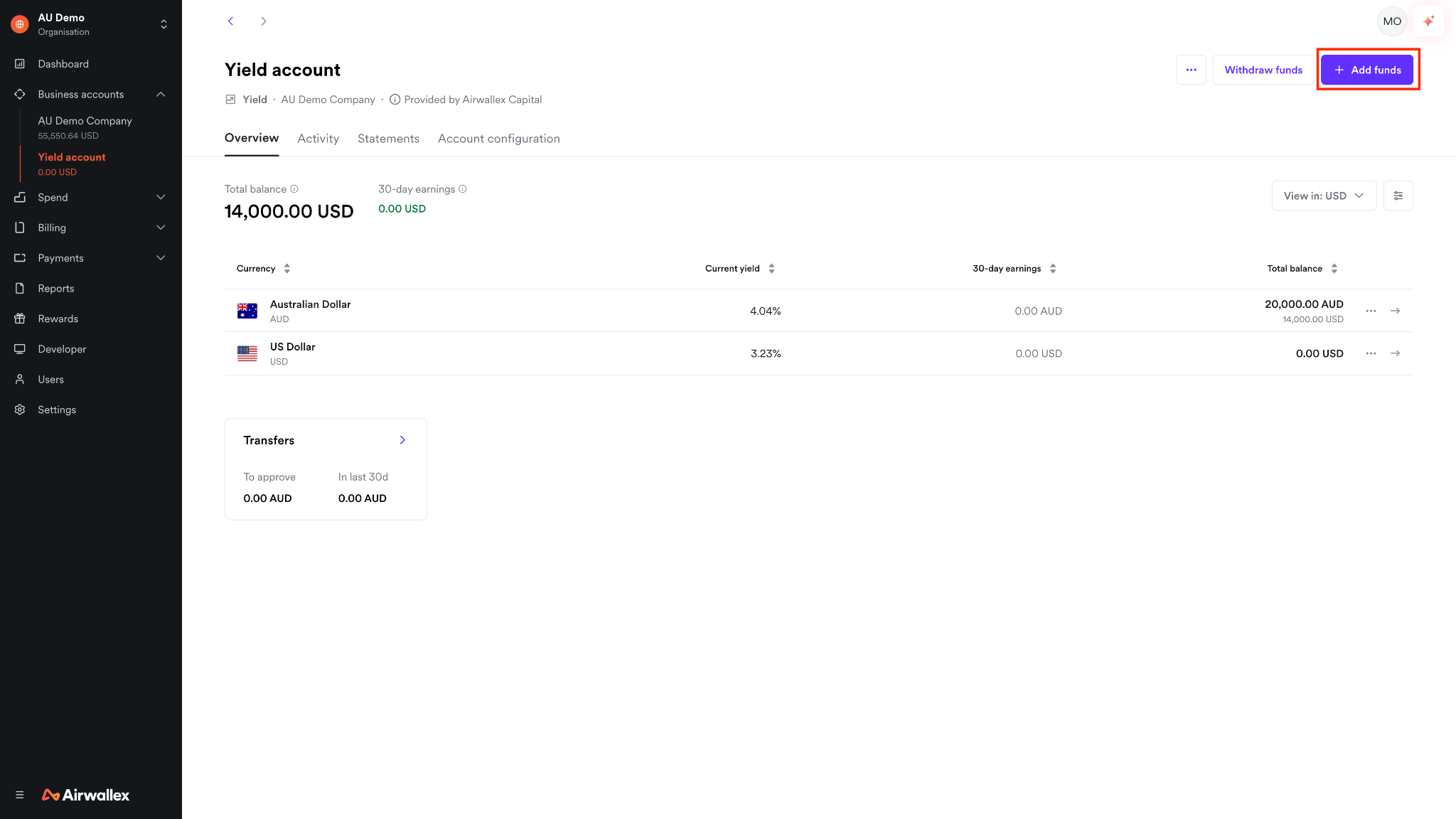Viewport: 1456px width, 819px height.
Task: Click the Yield breadcrumb link
Action: pyautogui.click(x=255, y=100)
